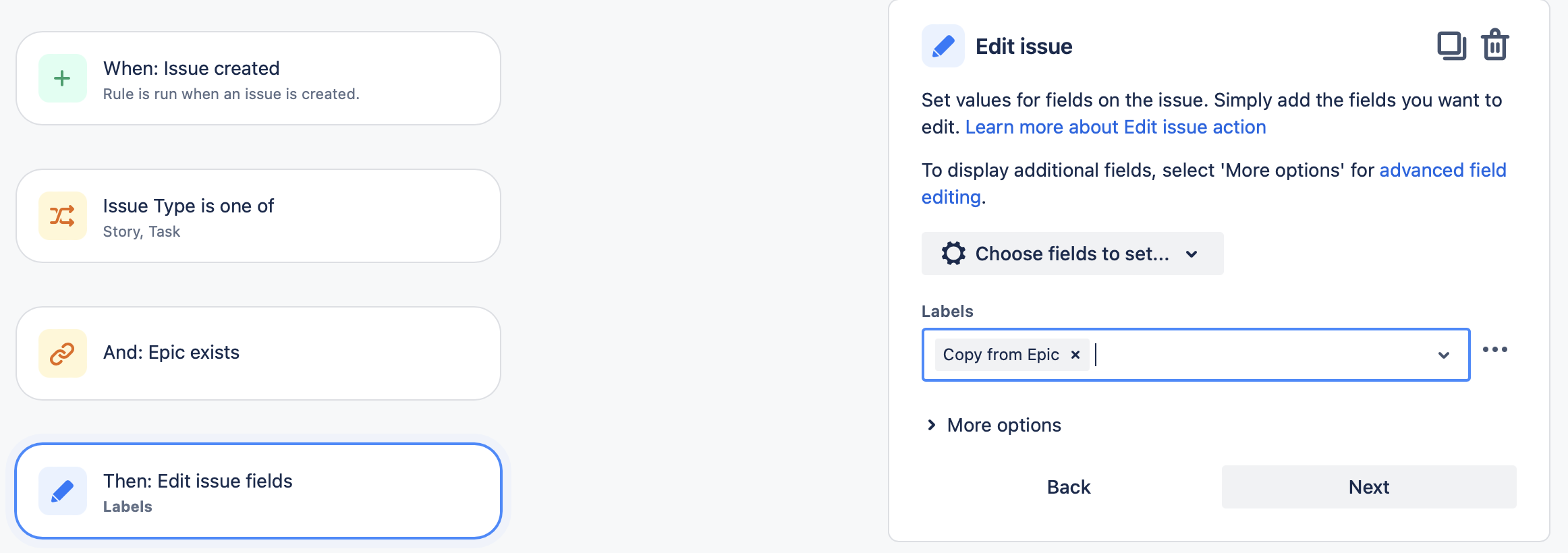The image size is (1568, 553).
Task: Click the Next button
Action: point(1368,487)
